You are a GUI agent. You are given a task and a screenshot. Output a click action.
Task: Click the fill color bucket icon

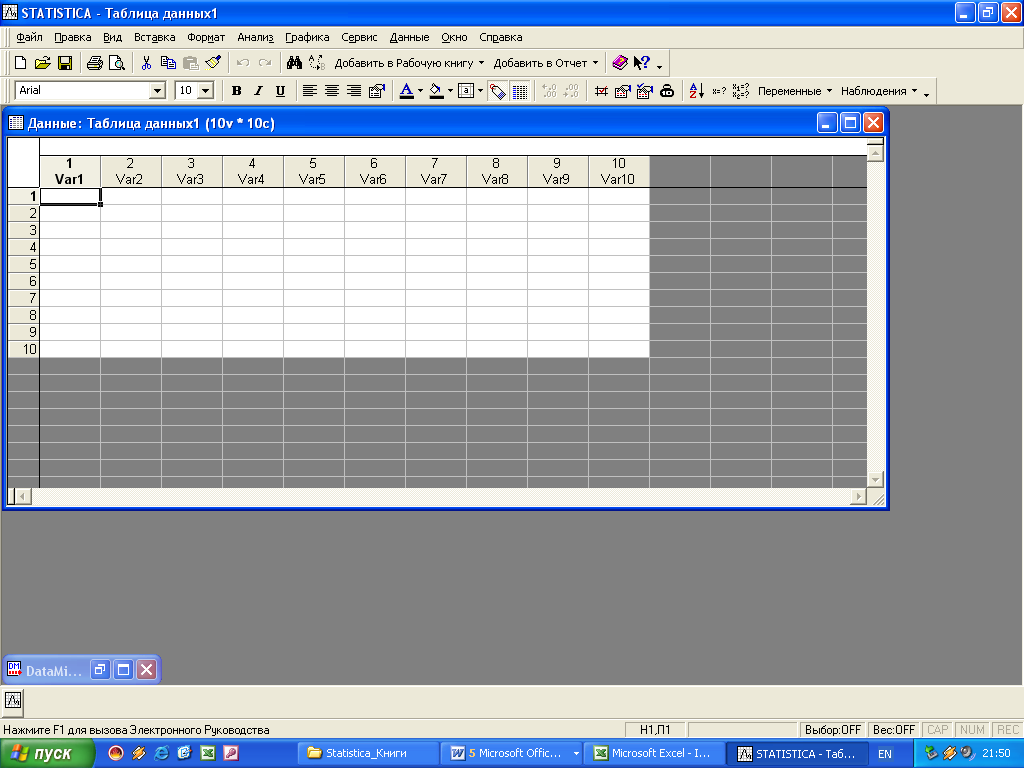pos(436,91)
